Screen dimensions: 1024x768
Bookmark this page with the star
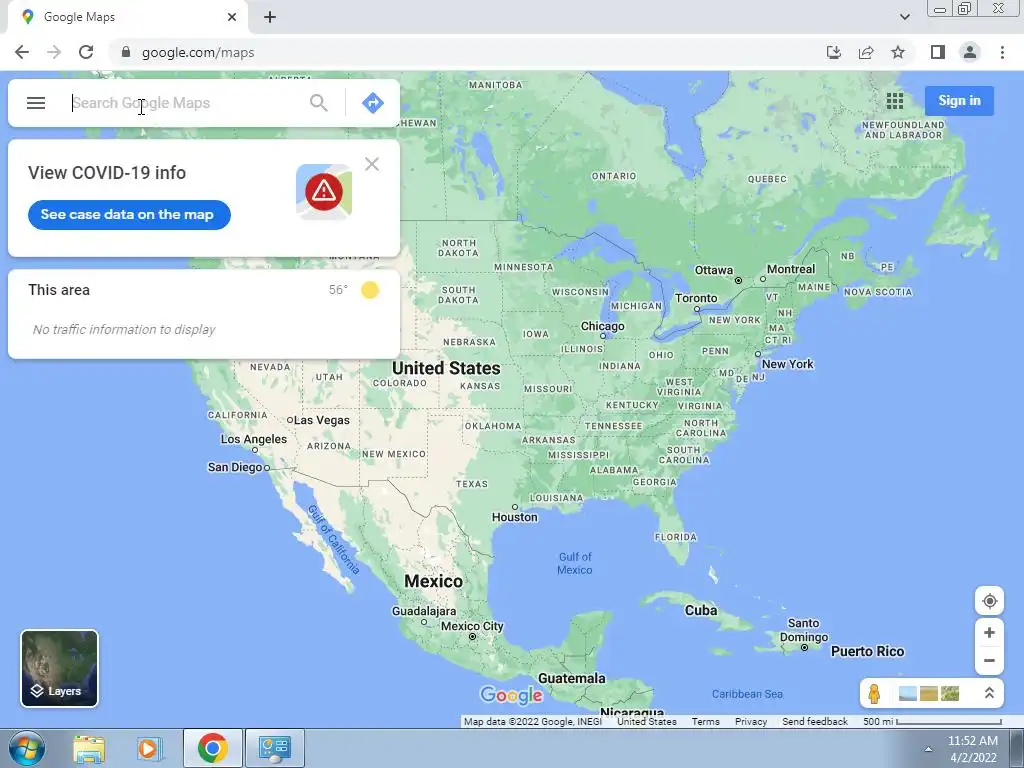tap(898, 52)
